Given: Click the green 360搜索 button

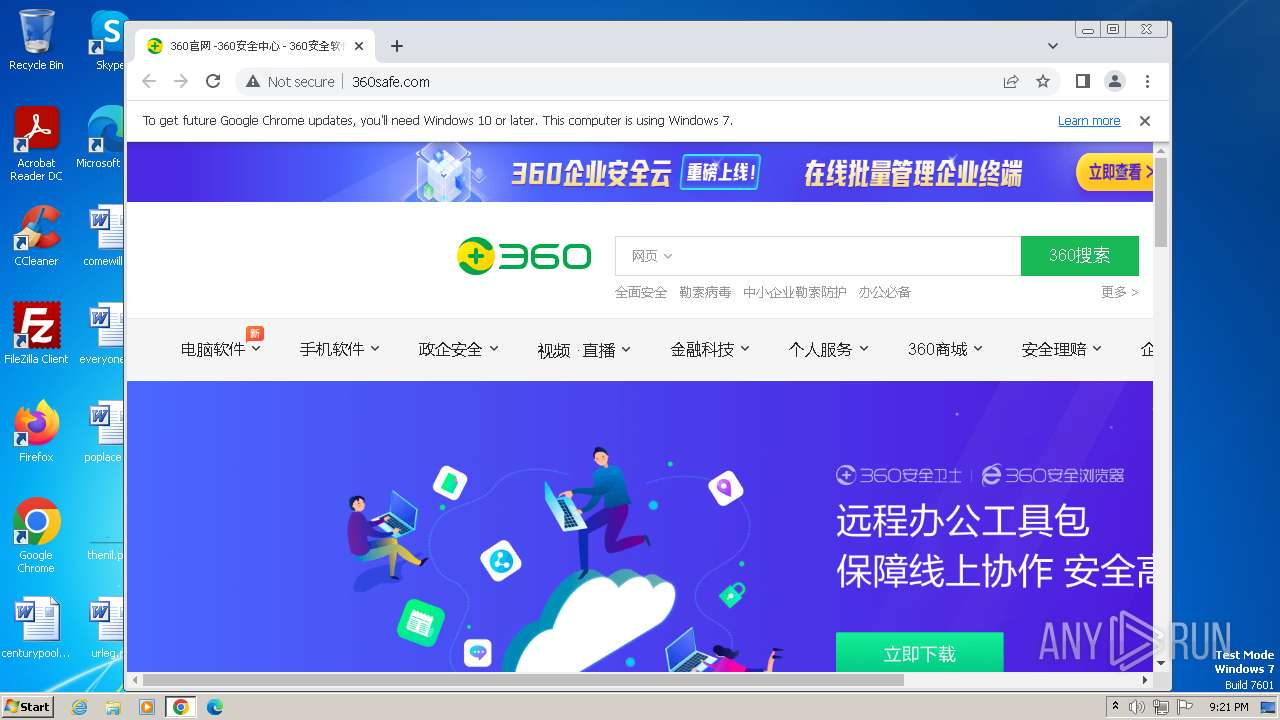Looking at the screenshot, I should [1080, 256].
